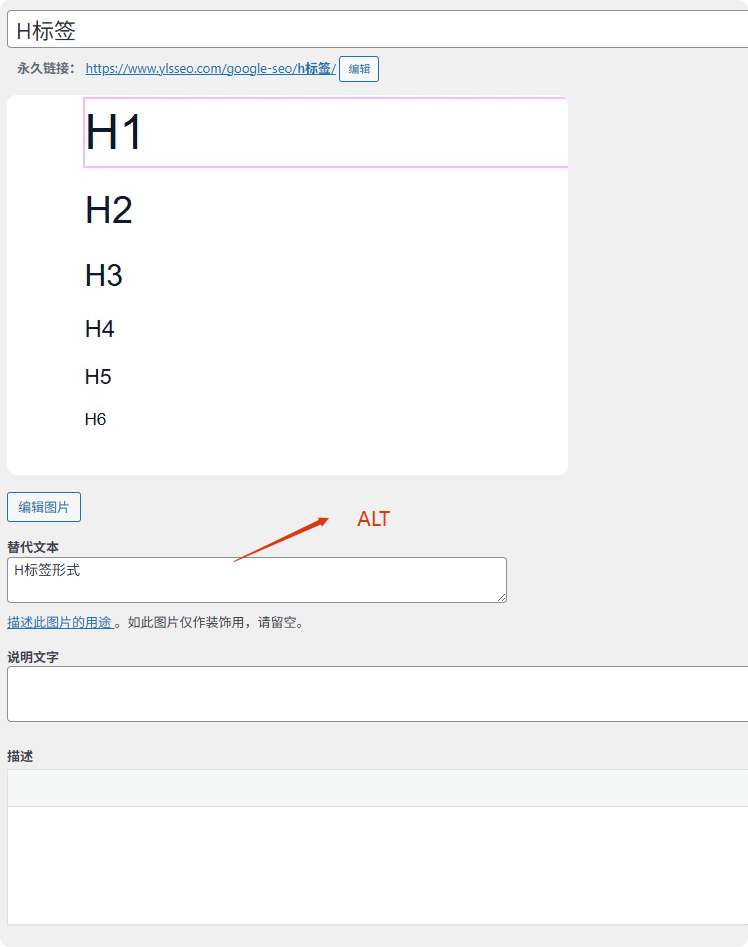Screen dimensions: 748x947
Task: Click the H3 text in the preview image
Action: coord(103,275)
